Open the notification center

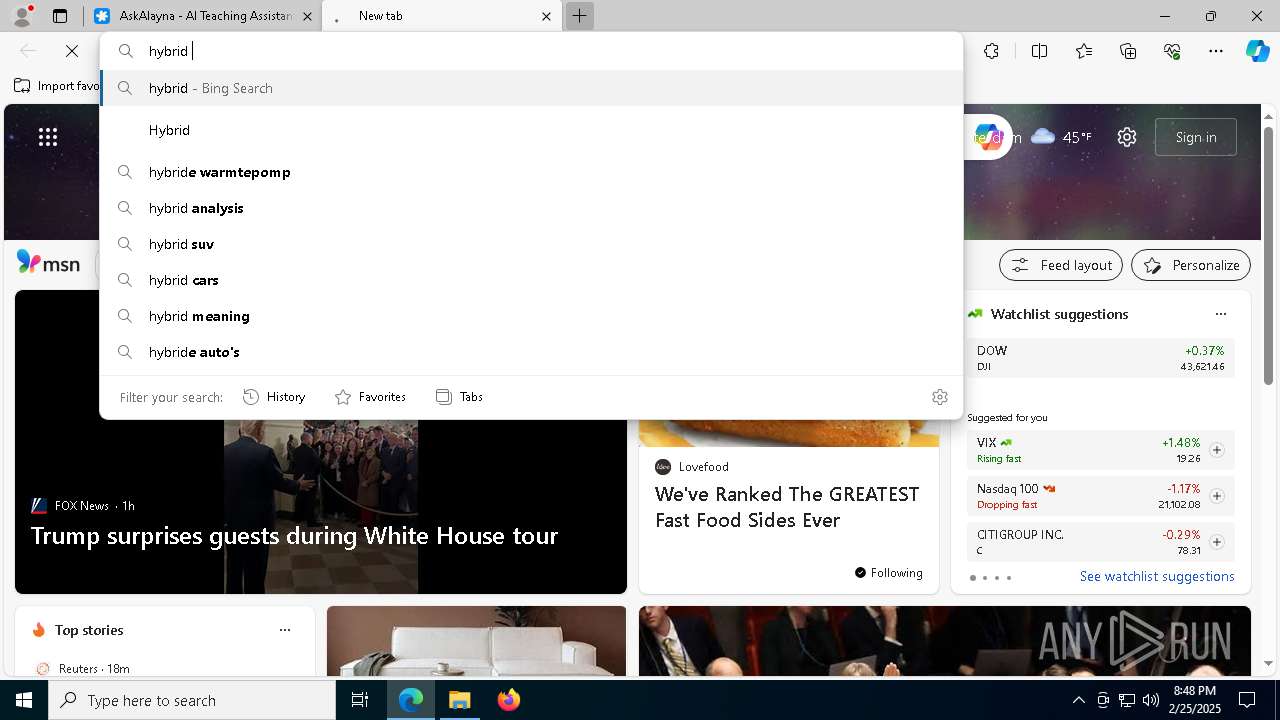(1247, 700)
